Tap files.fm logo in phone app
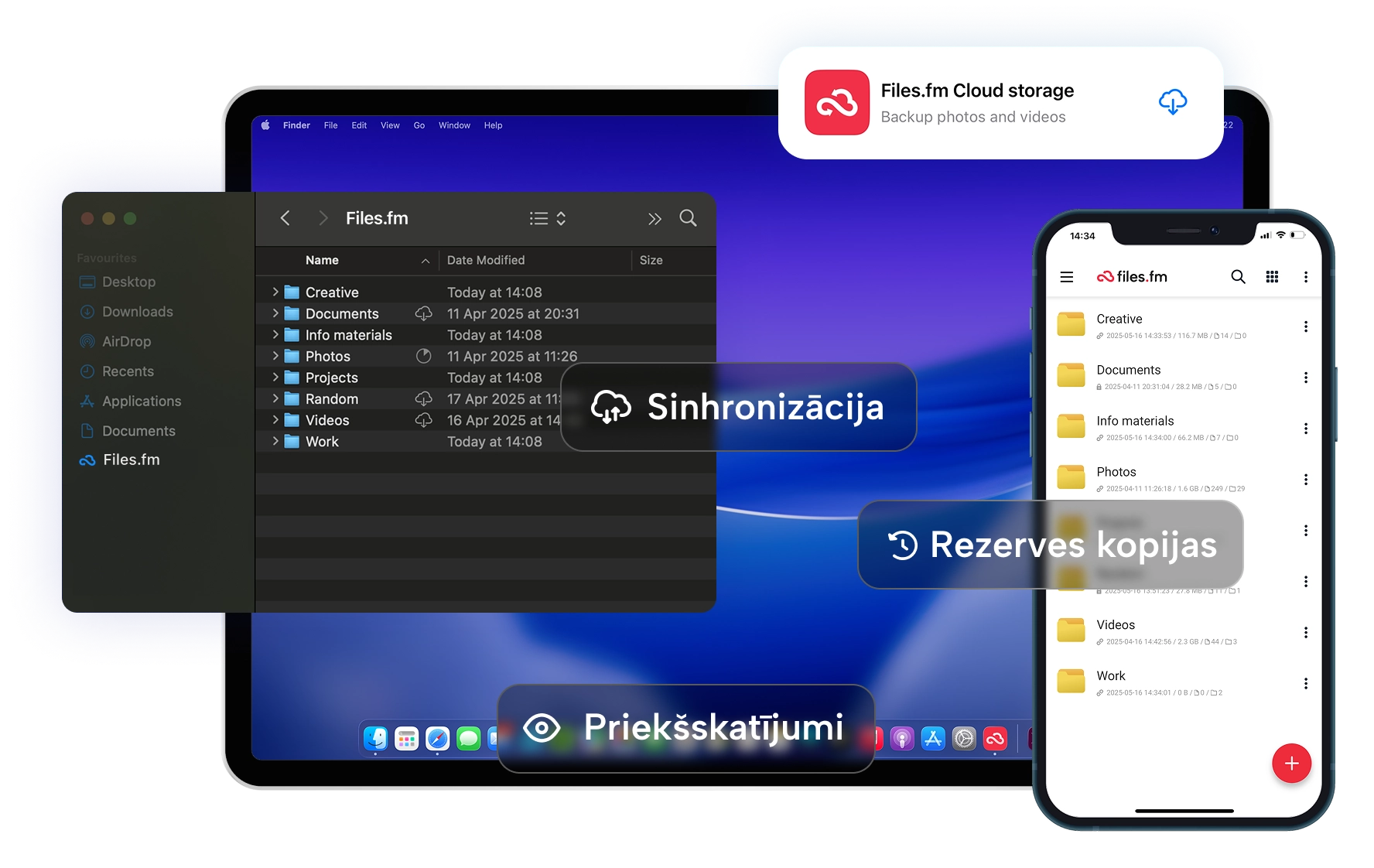 pyautogui.click(x=1132, y=277)
